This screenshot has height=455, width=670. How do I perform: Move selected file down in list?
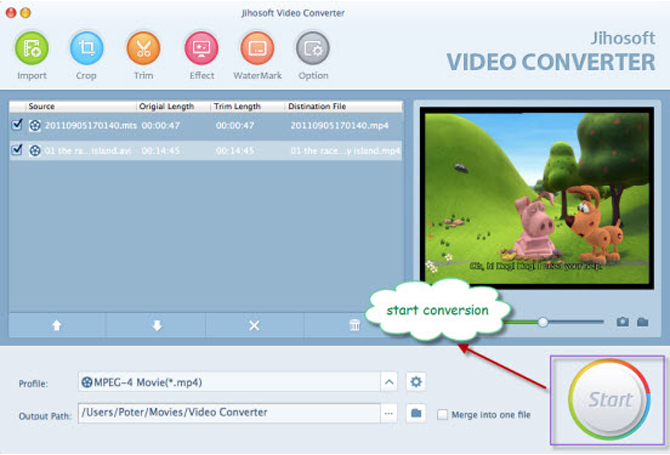(x=155, y=325)
